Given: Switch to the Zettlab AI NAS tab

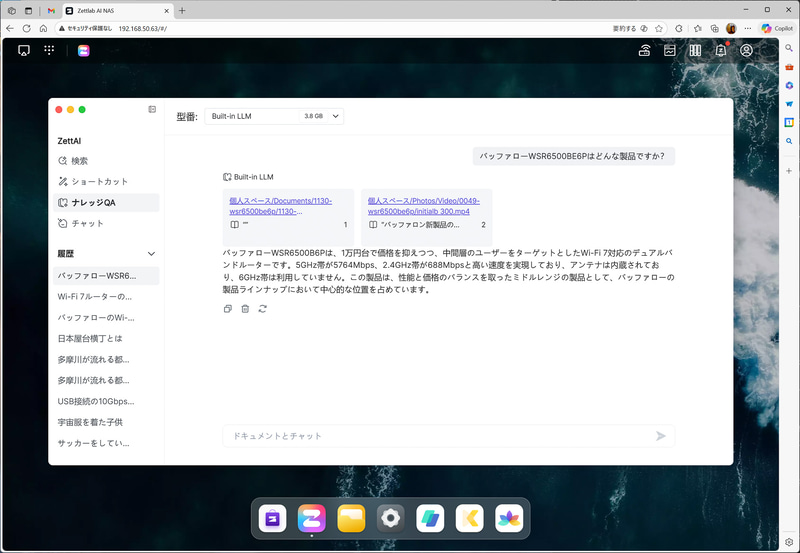Looking at the screenshot, I should (117, 10).
